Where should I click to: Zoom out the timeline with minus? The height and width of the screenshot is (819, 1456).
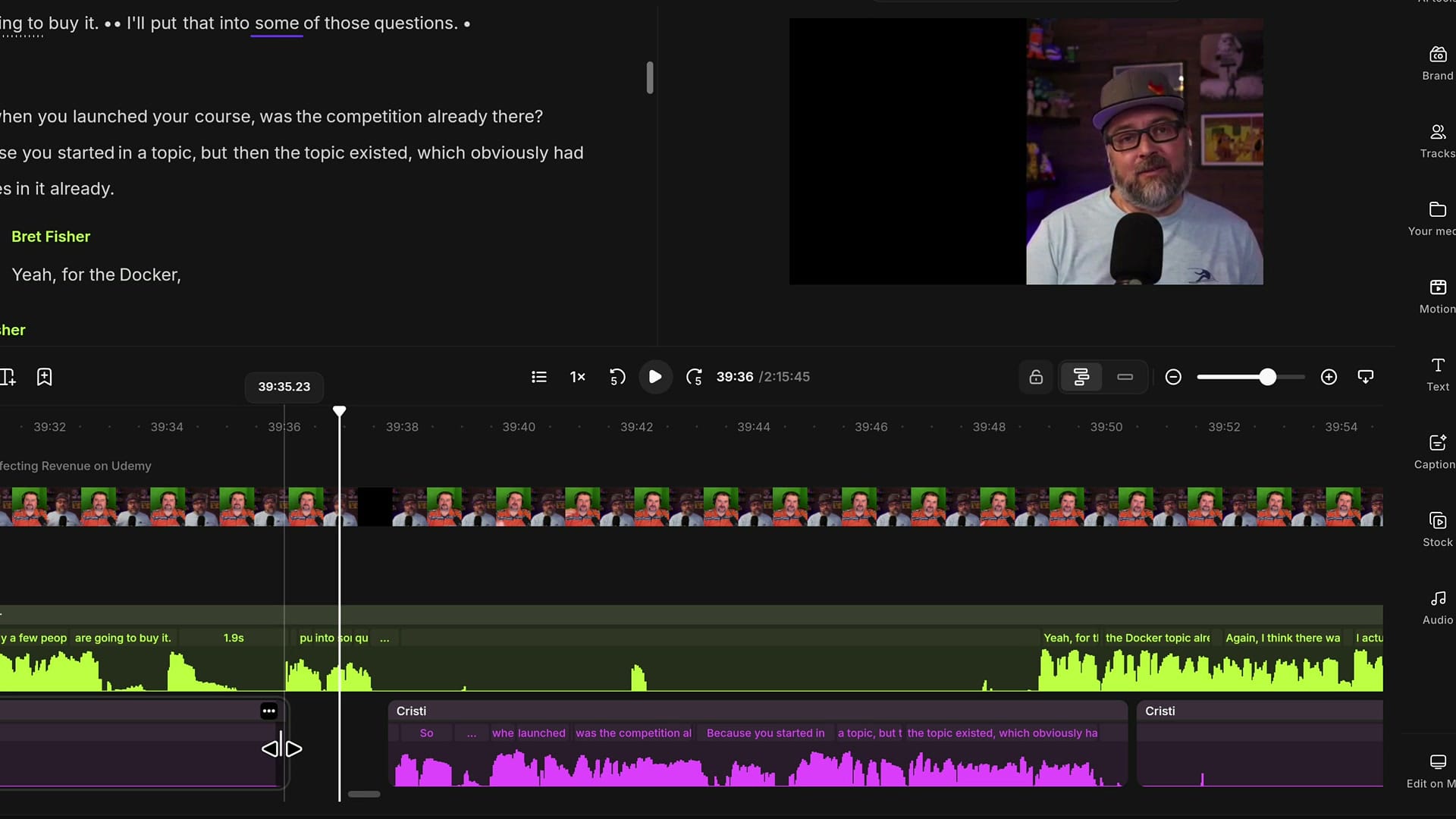tap(1173, 377)
